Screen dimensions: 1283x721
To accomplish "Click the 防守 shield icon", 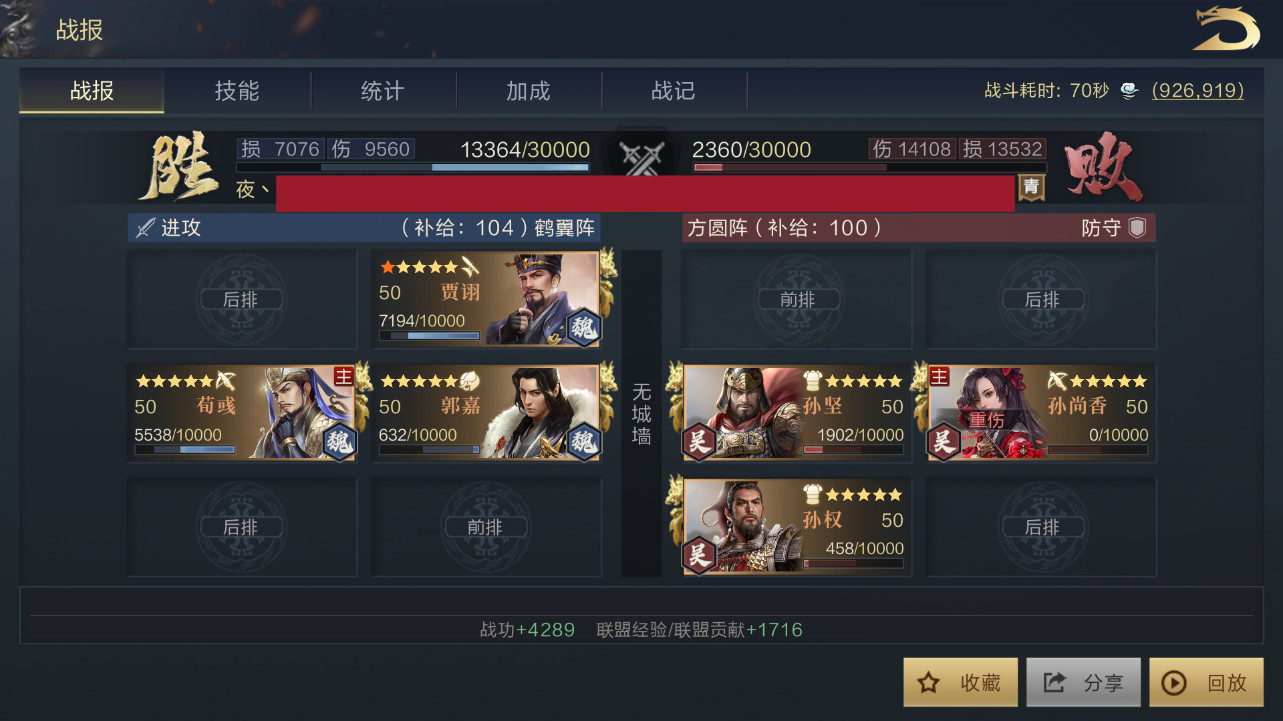I will [1137, 228].
